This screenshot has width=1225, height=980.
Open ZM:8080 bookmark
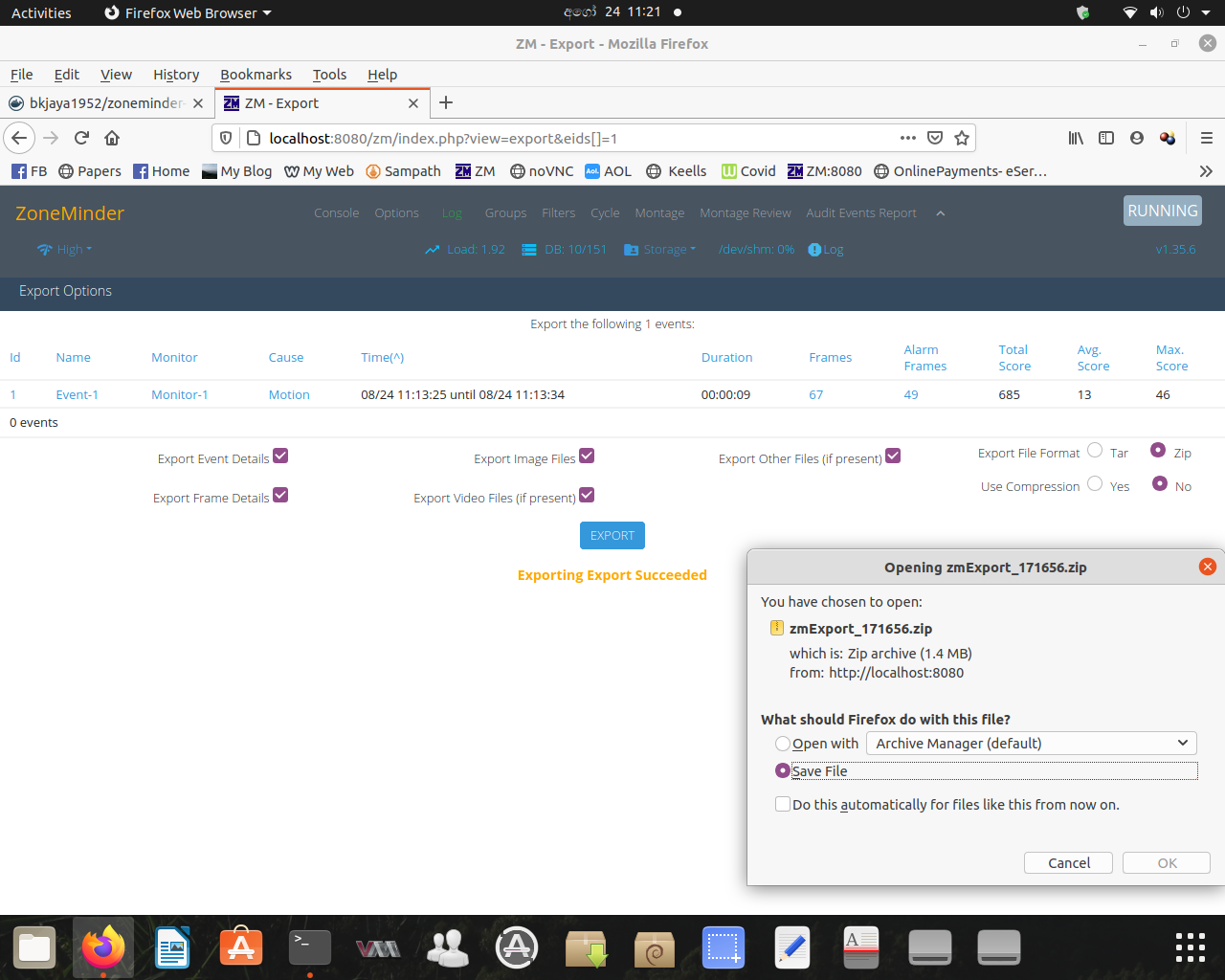[825, 171]
